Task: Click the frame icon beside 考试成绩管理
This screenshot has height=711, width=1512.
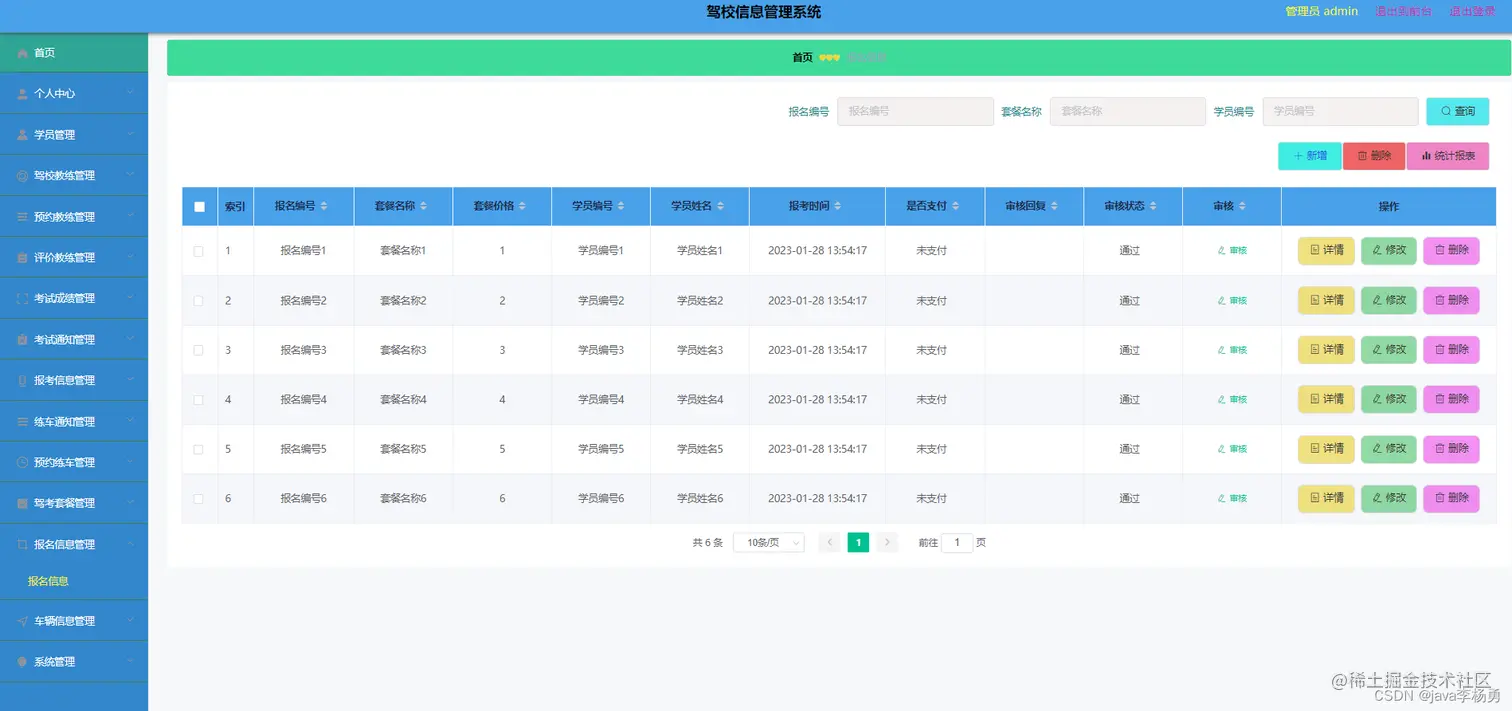Action: 22,299
